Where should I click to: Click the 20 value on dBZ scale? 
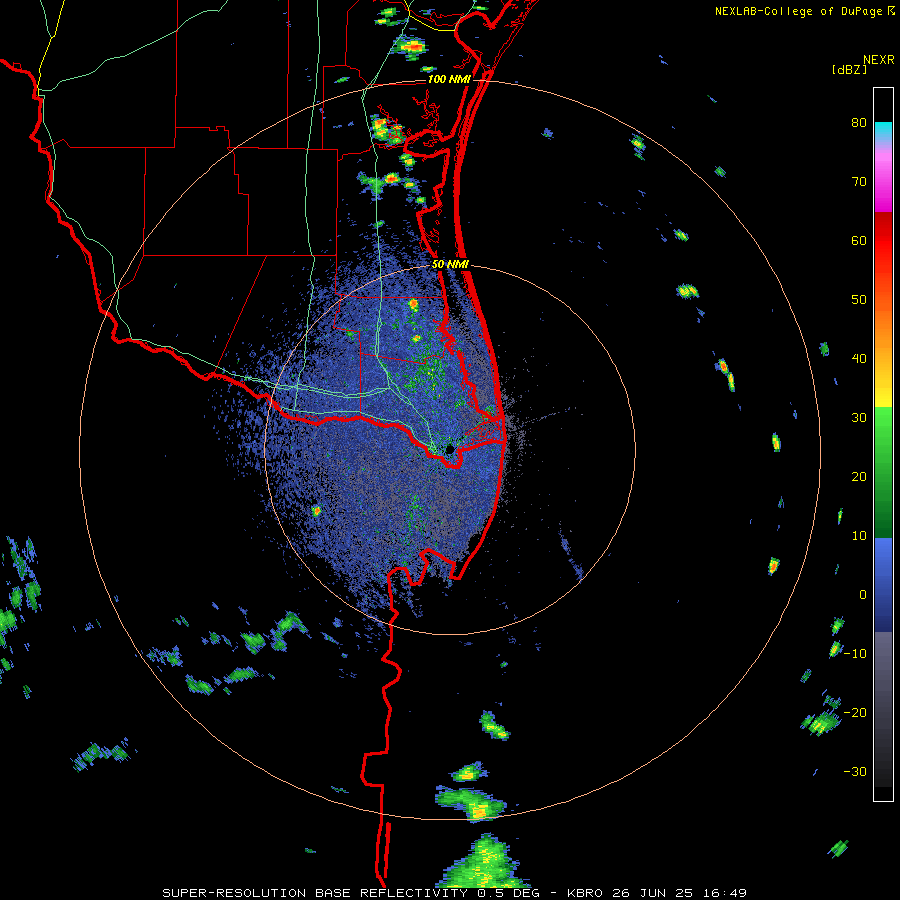(859, 476)
